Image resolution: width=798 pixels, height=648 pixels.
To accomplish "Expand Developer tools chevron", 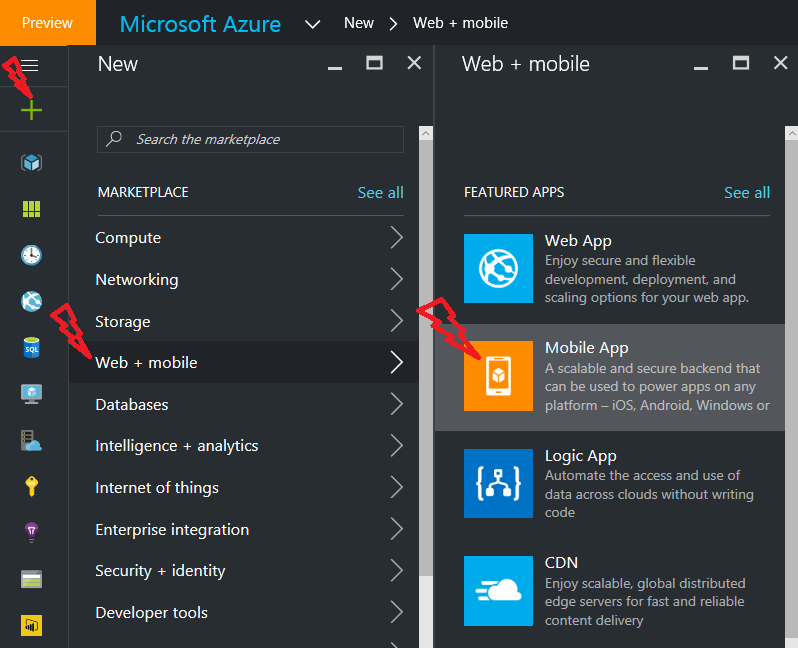I will (397, 612).
